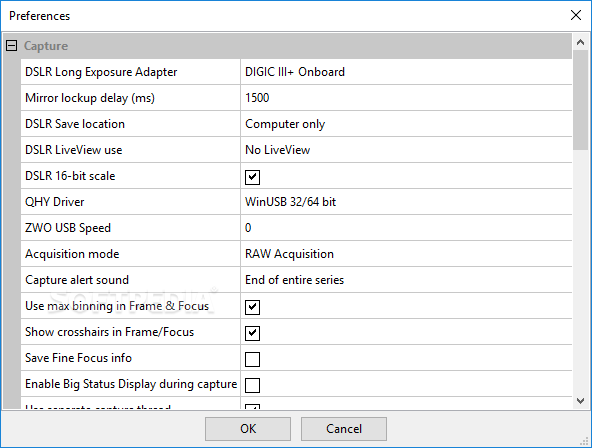Select the DSLR 16-bit scale label
Image resolution: width=592 pixels, height=448 pixels.
(70, 176)
